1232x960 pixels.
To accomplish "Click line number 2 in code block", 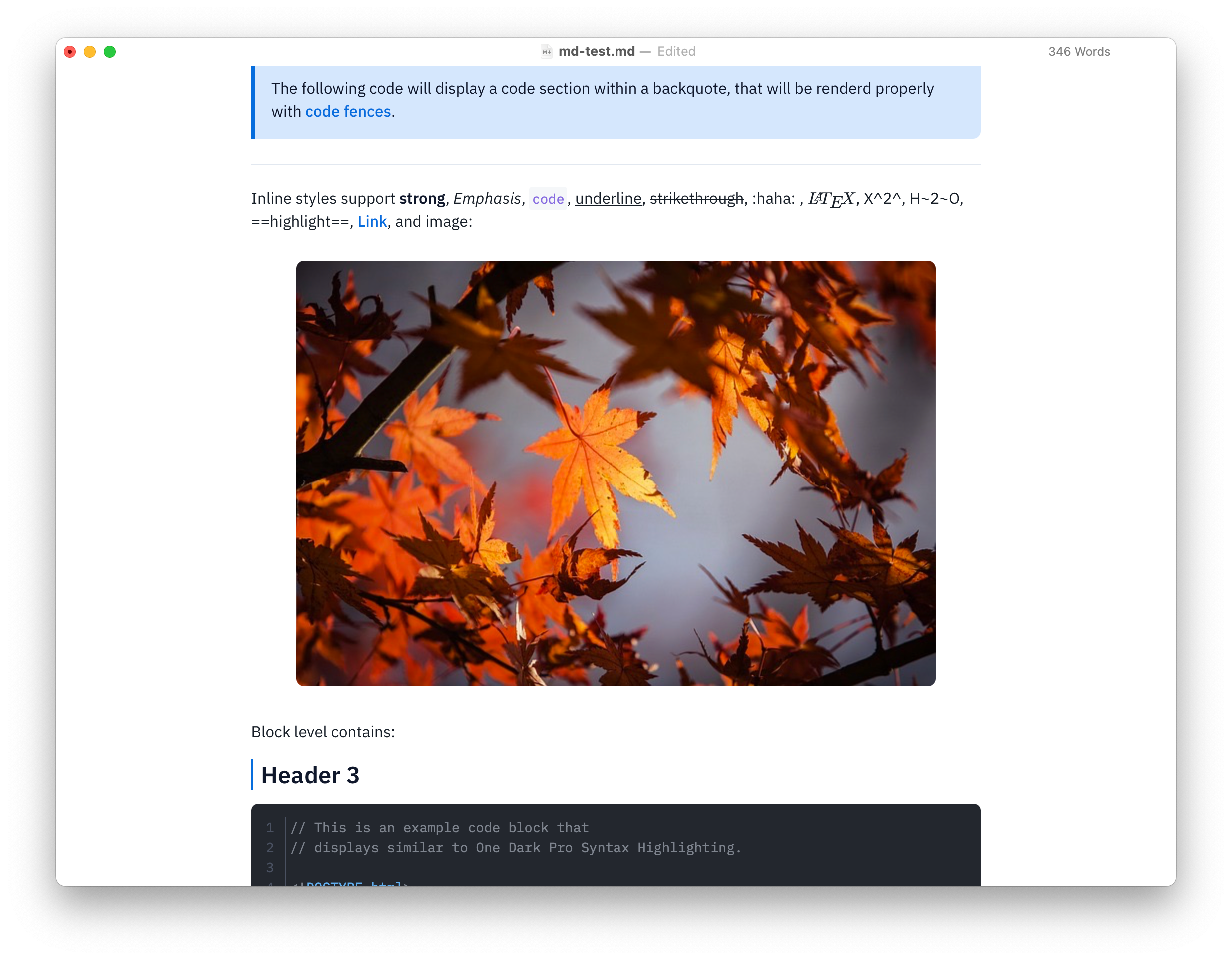I will [x=270, y=847].
